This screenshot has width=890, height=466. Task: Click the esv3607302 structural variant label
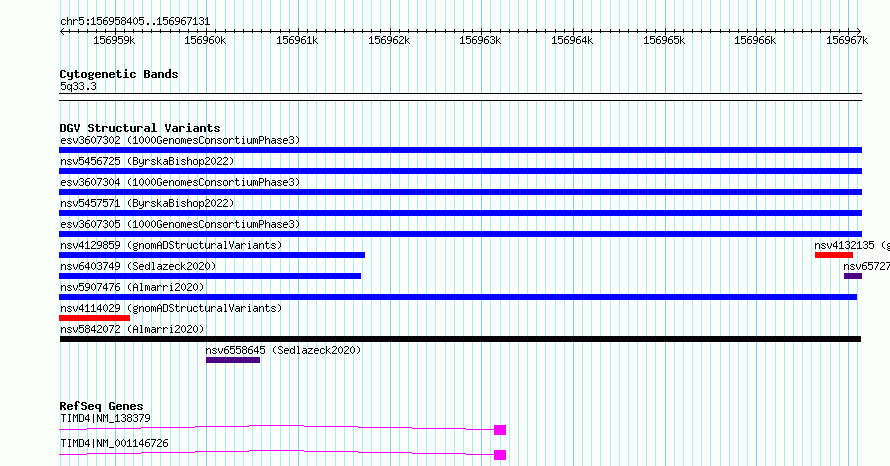180,140
